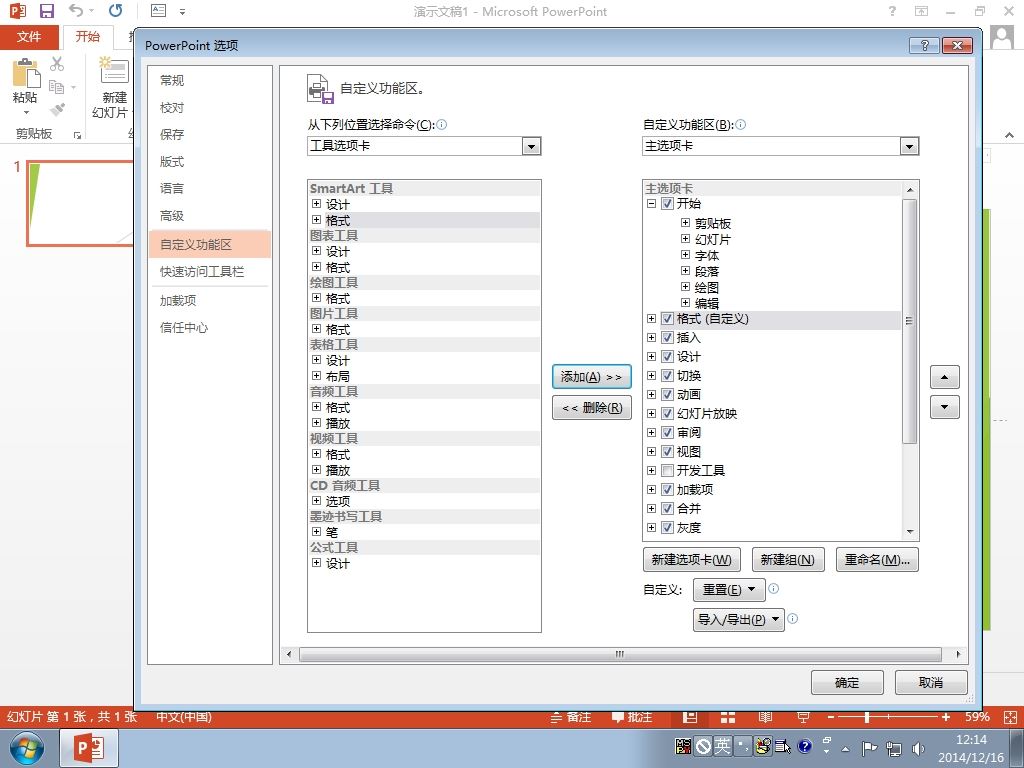Expand the 审阅 tab node

pyautogui.click(x=651, y=432)
